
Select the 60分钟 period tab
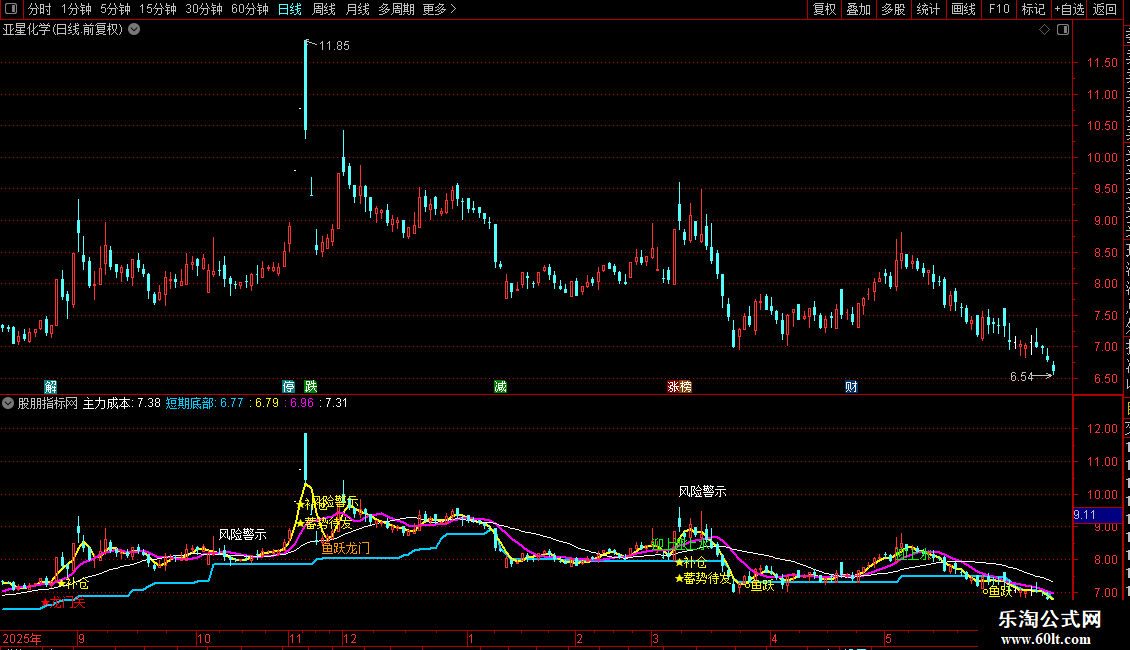[250, 9]
